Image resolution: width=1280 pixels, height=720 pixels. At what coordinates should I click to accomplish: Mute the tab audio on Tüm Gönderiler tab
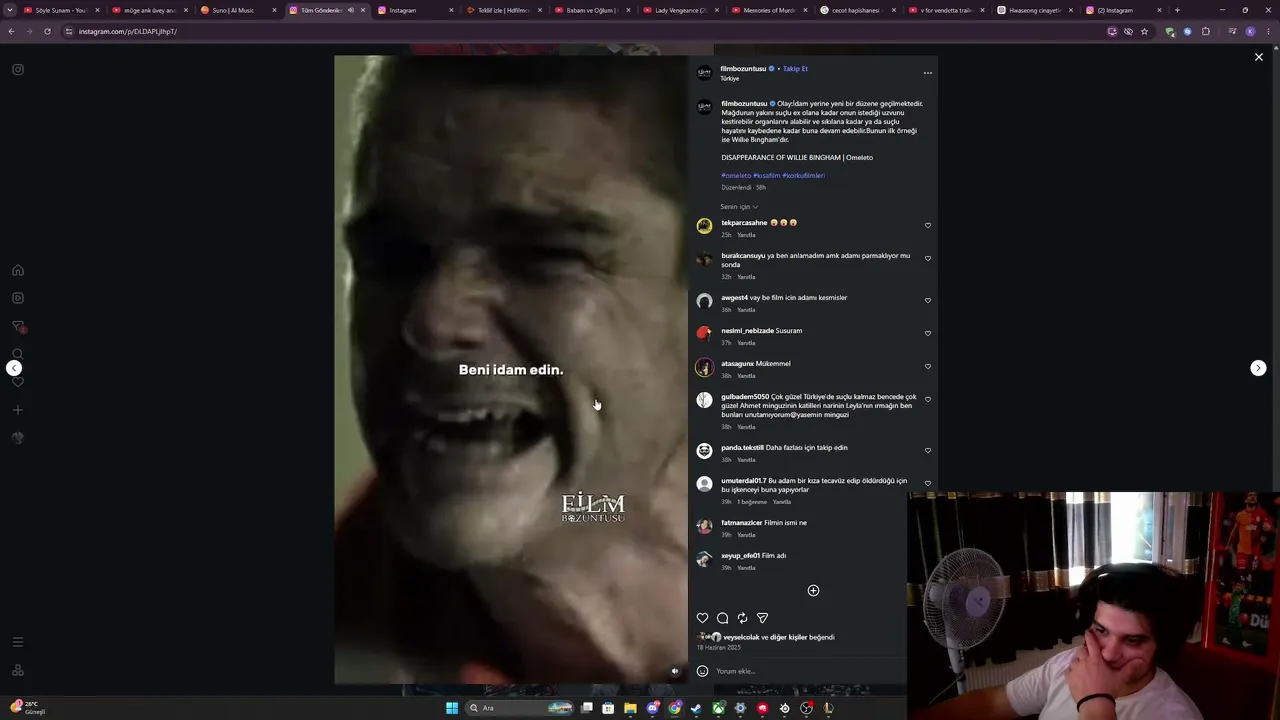coord(350,10)
